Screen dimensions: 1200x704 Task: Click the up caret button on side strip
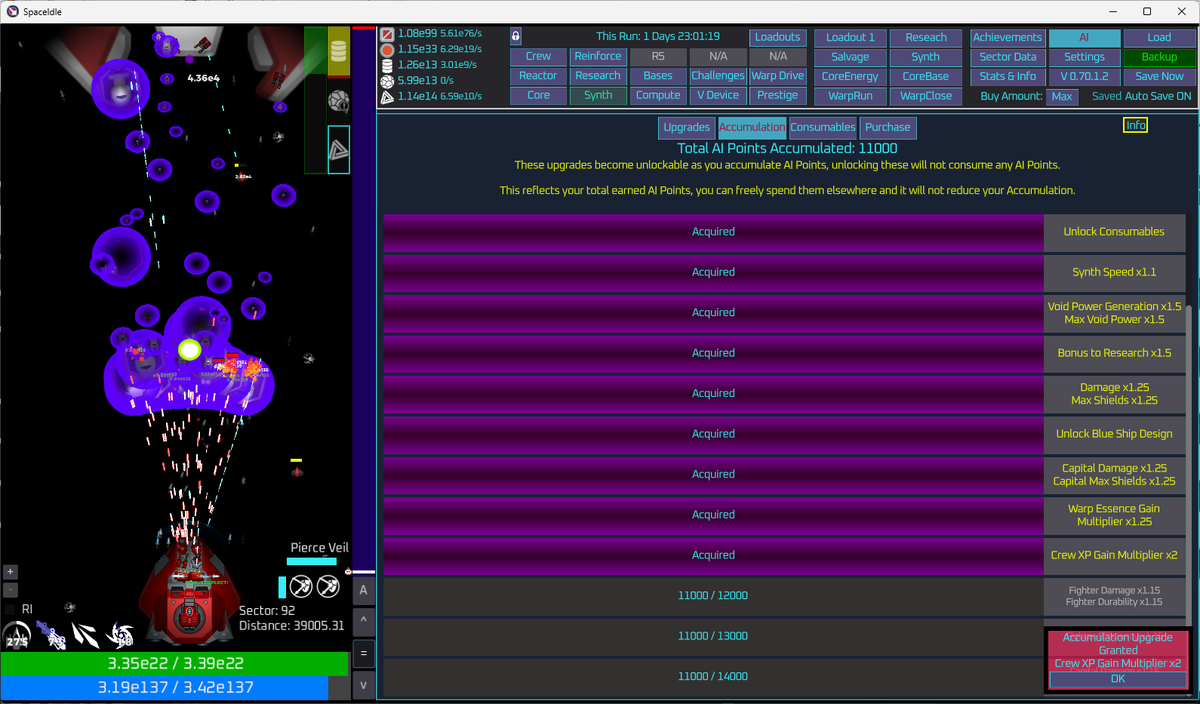click(363, 621)
